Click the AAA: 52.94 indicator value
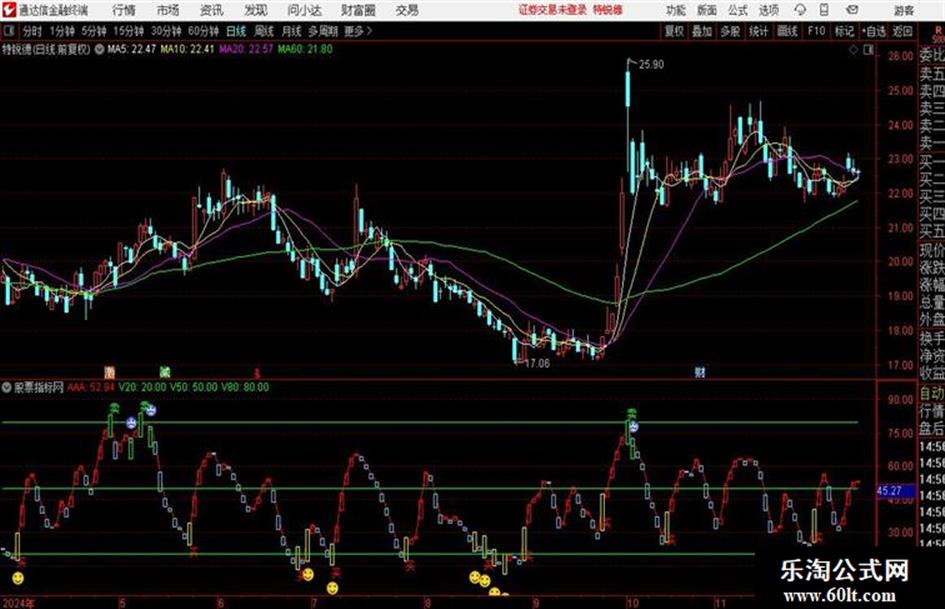The width and height of the screenshot is (945, 609). coord(90,387)
